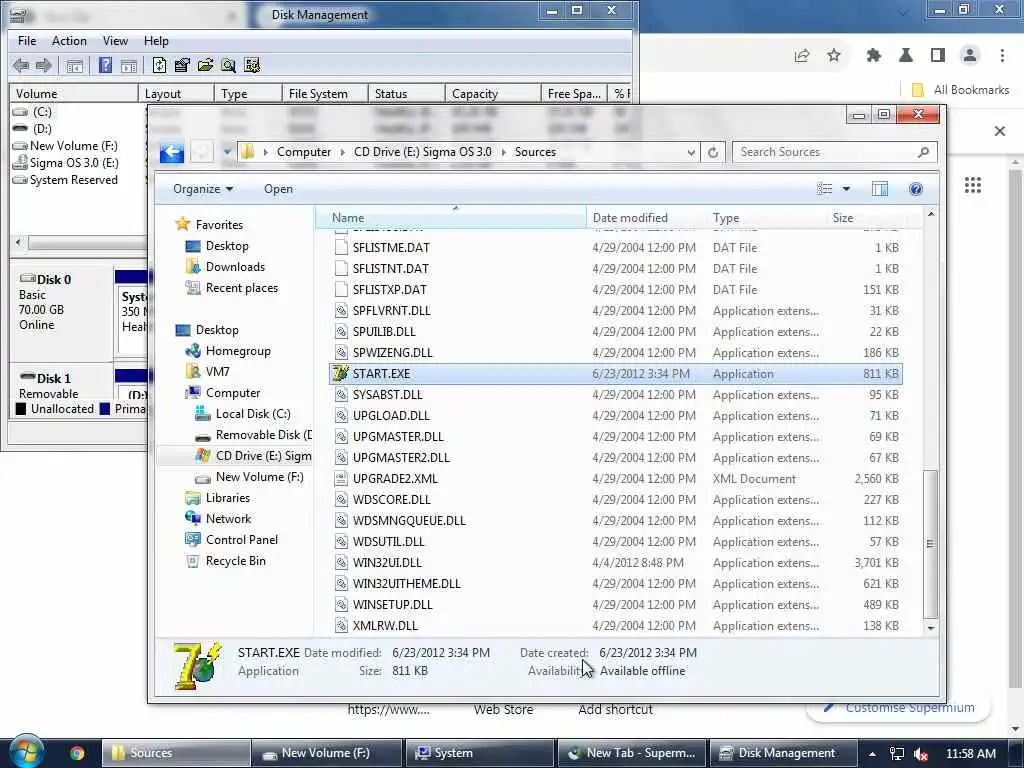Click the Customise Supermium button
This screenshot has width=1024, height=768.
tap(898, 708)
